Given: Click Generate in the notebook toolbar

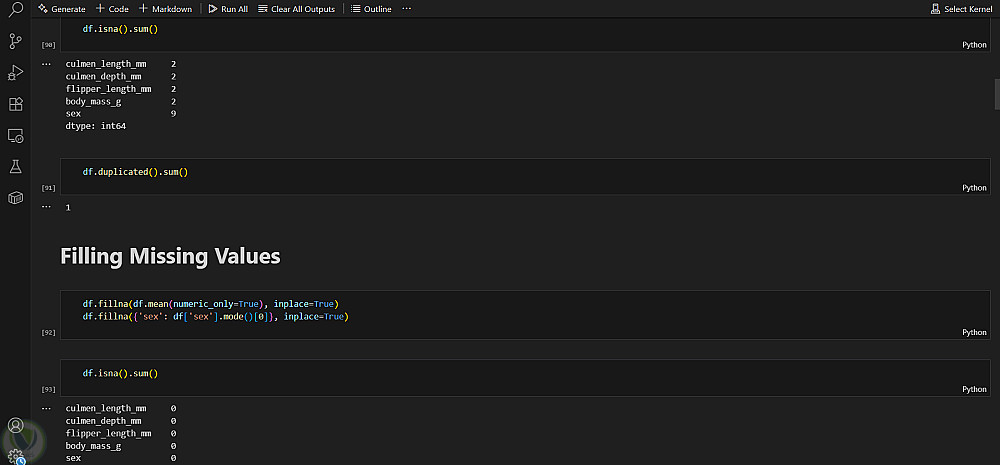Looking at the screenshot, I should point(62,9).
